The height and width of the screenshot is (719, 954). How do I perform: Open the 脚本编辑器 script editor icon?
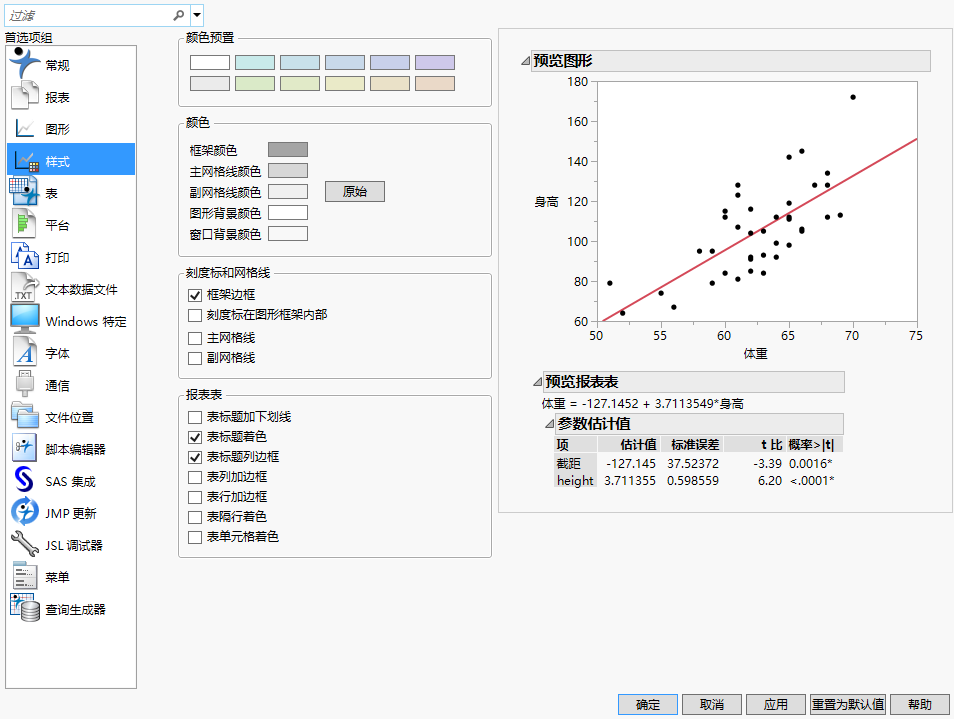click(x=24, y=449)
